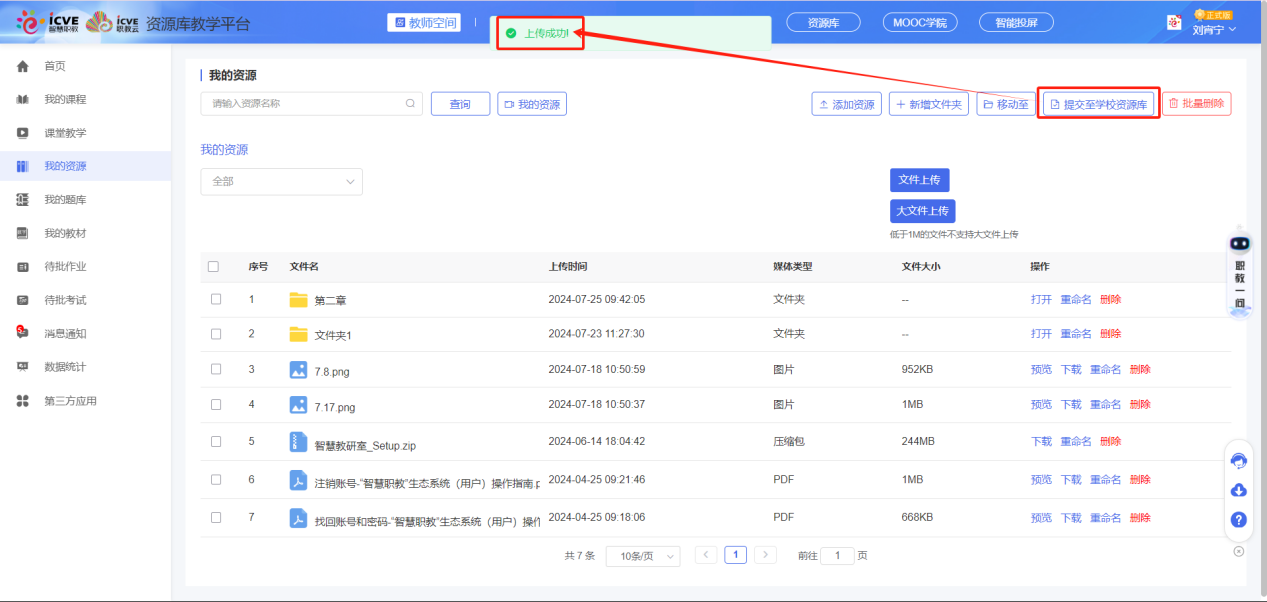Click the zip archive icon for 智慧教研室_Setup.zip

pyautogui.click(x=298, y=442)
